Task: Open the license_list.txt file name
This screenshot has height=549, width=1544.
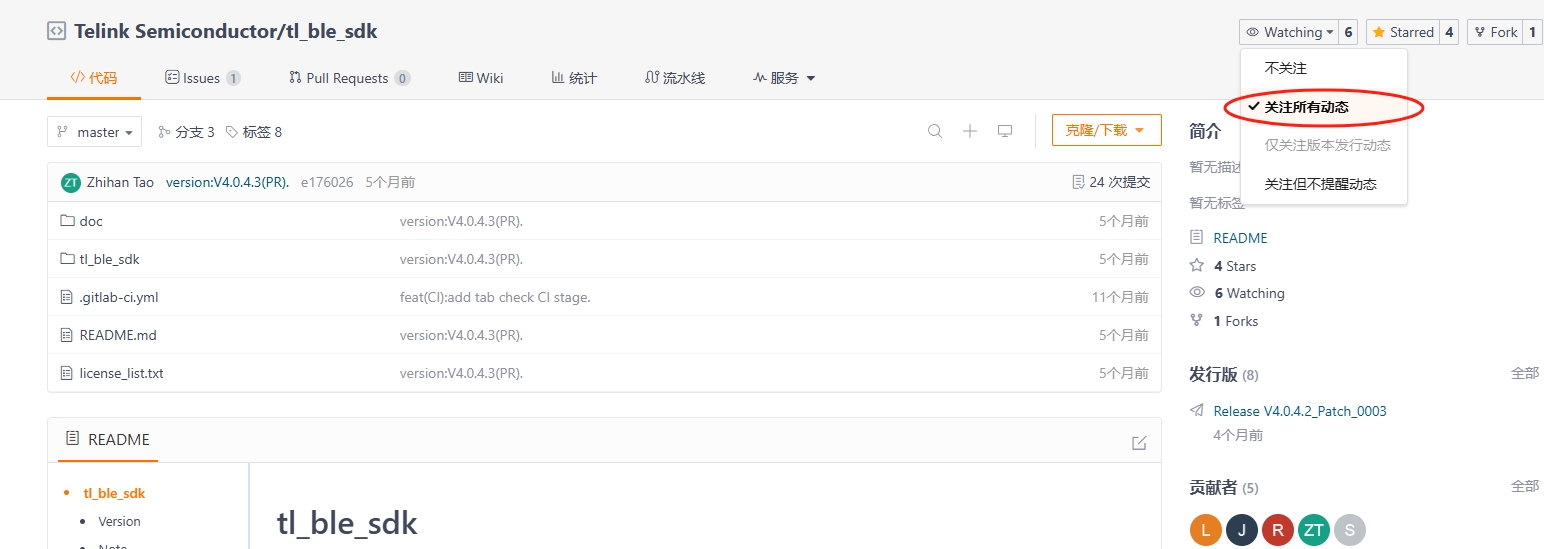Action: [x=122, y=373]
